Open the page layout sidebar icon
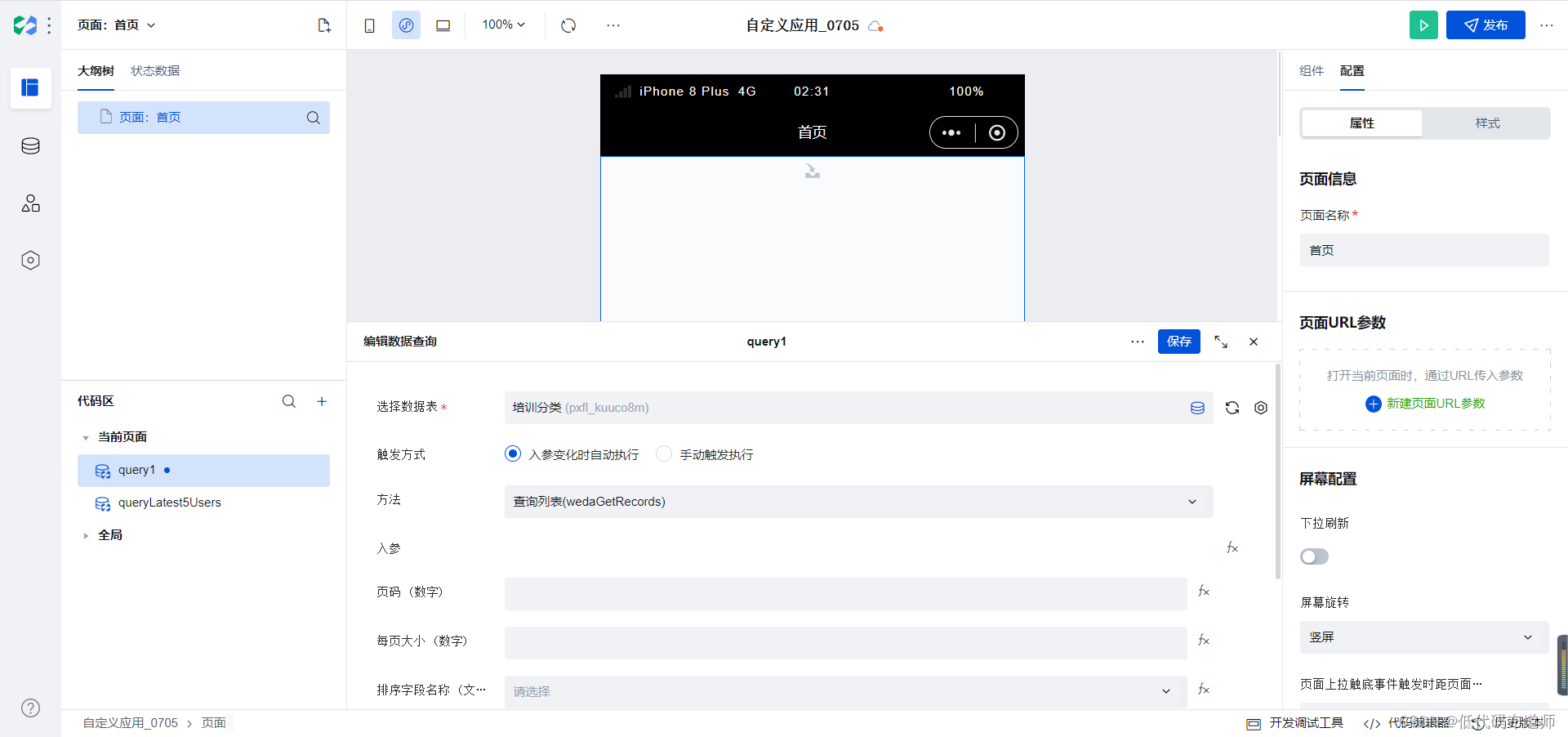 click(30, 87)
